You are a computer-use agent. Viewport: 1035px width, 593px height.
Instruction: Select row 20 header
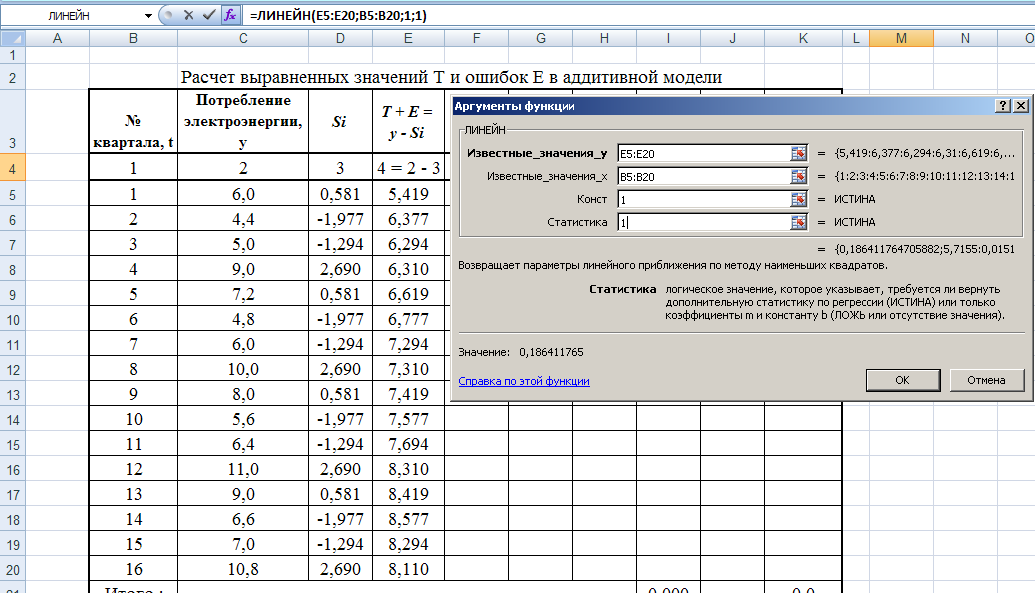13,569
